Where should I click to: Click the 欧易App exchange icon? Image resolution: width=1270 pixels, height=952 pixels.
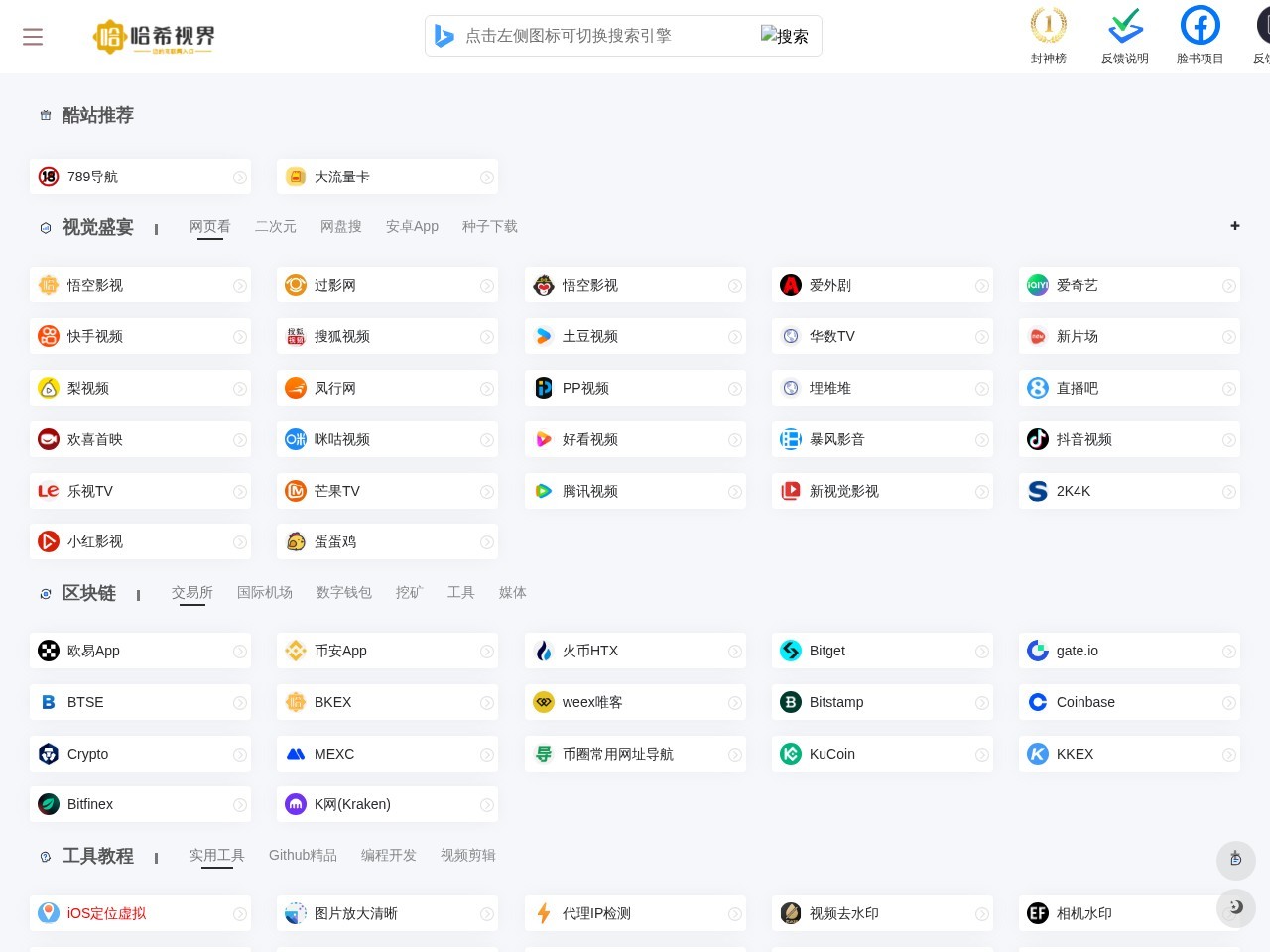[x=49, y=651]
